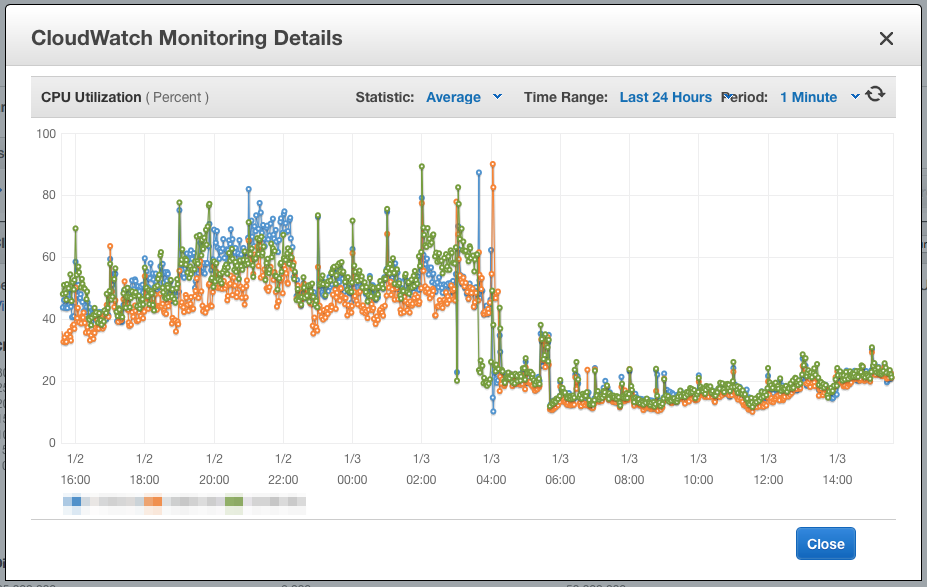Click the 20:00 time axis label

coord(214,480)
